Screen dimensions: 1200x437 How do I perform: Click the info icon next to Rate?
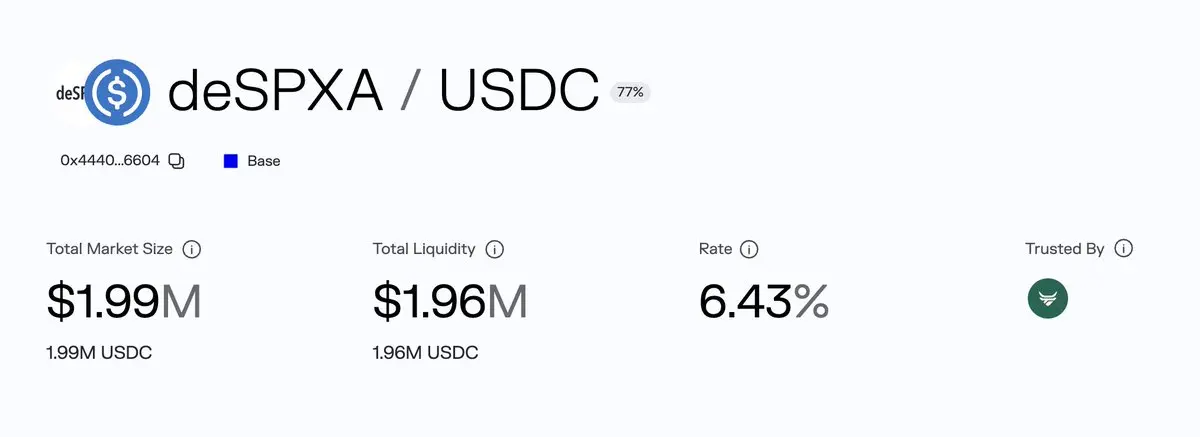click(x=749, y=249)
